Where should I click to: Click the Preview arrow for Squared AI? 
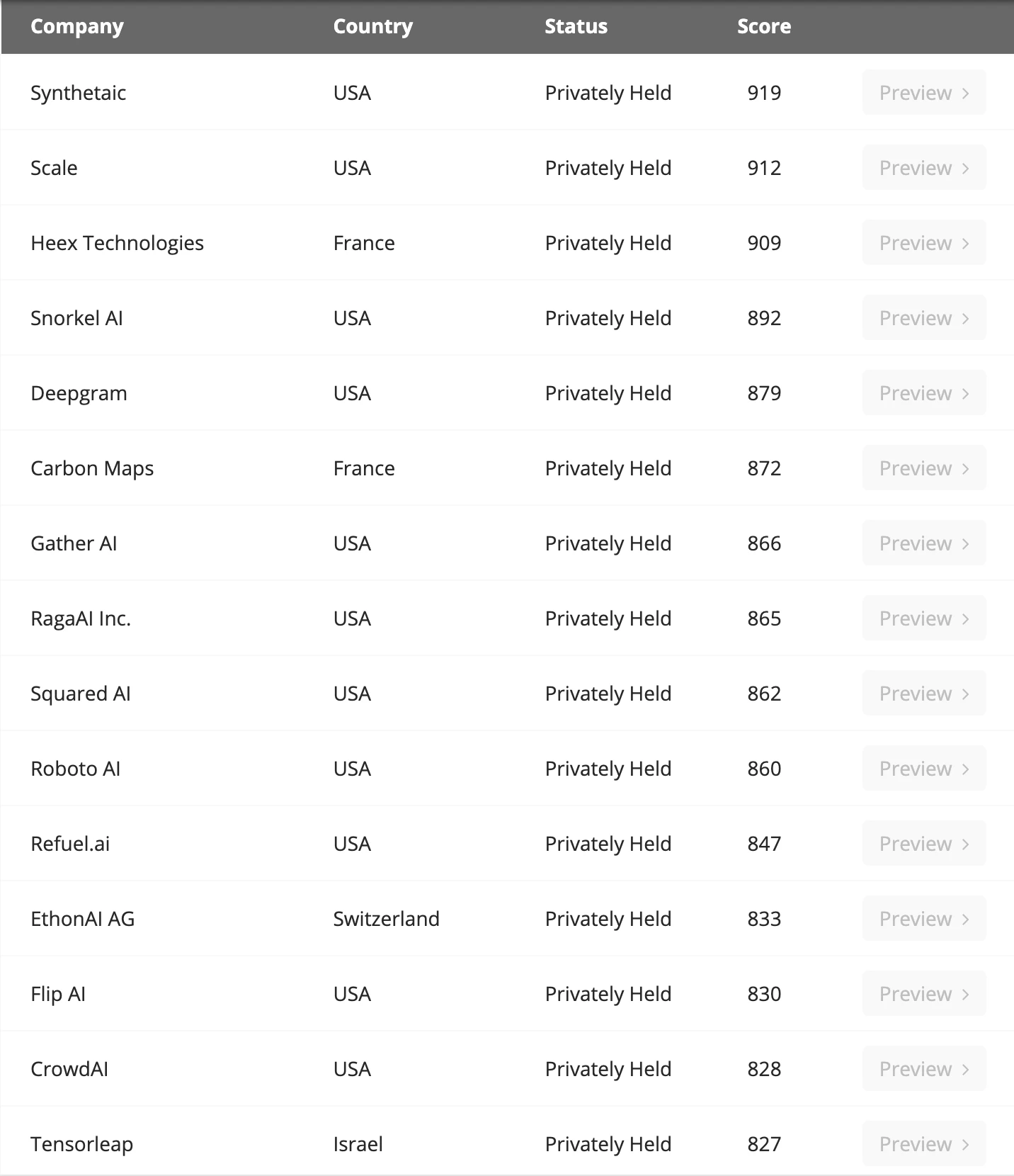965,694
